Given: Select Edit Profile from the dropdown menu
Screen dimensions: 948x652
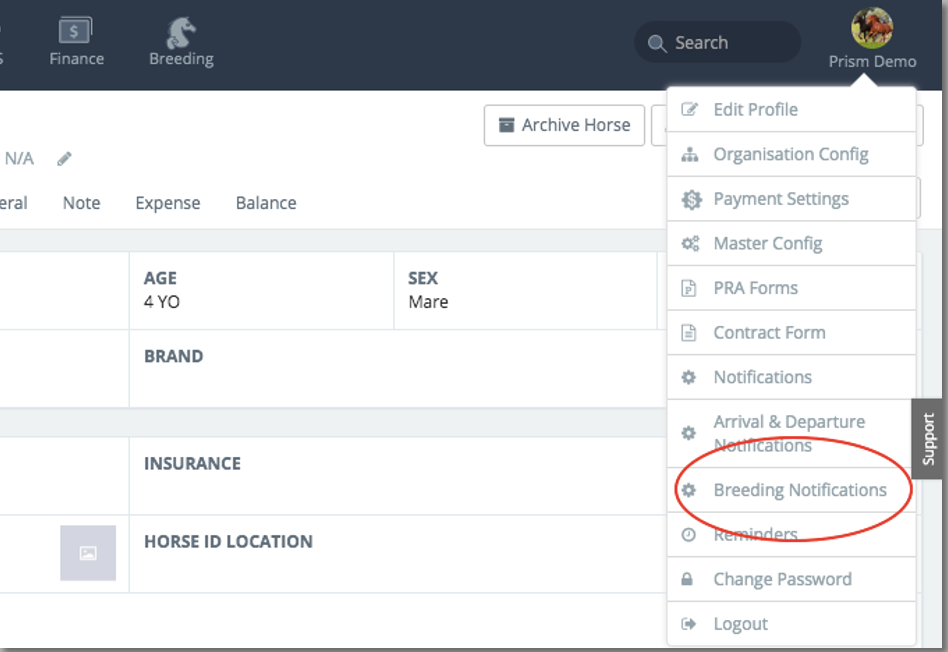Looking at the screenshot, I should click(755, 110).
